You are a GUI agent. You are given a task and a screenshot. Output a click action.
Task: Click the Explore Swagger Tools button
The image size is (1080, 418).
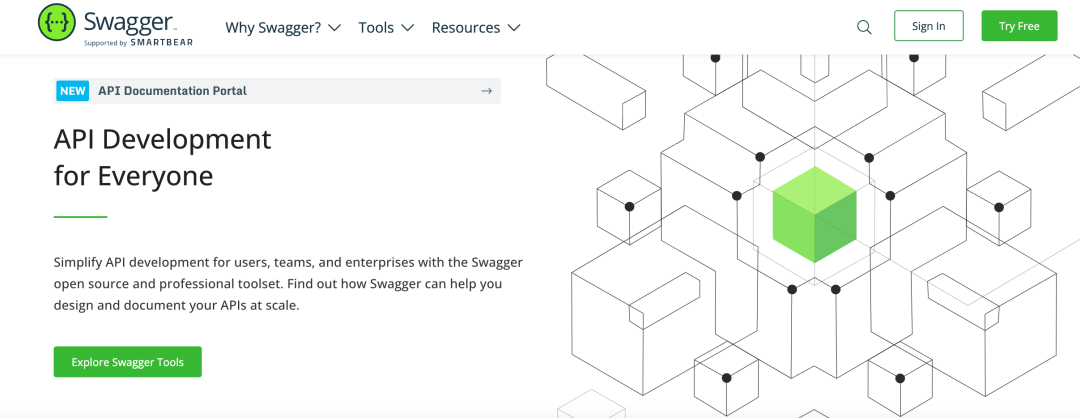coord(128,362)
